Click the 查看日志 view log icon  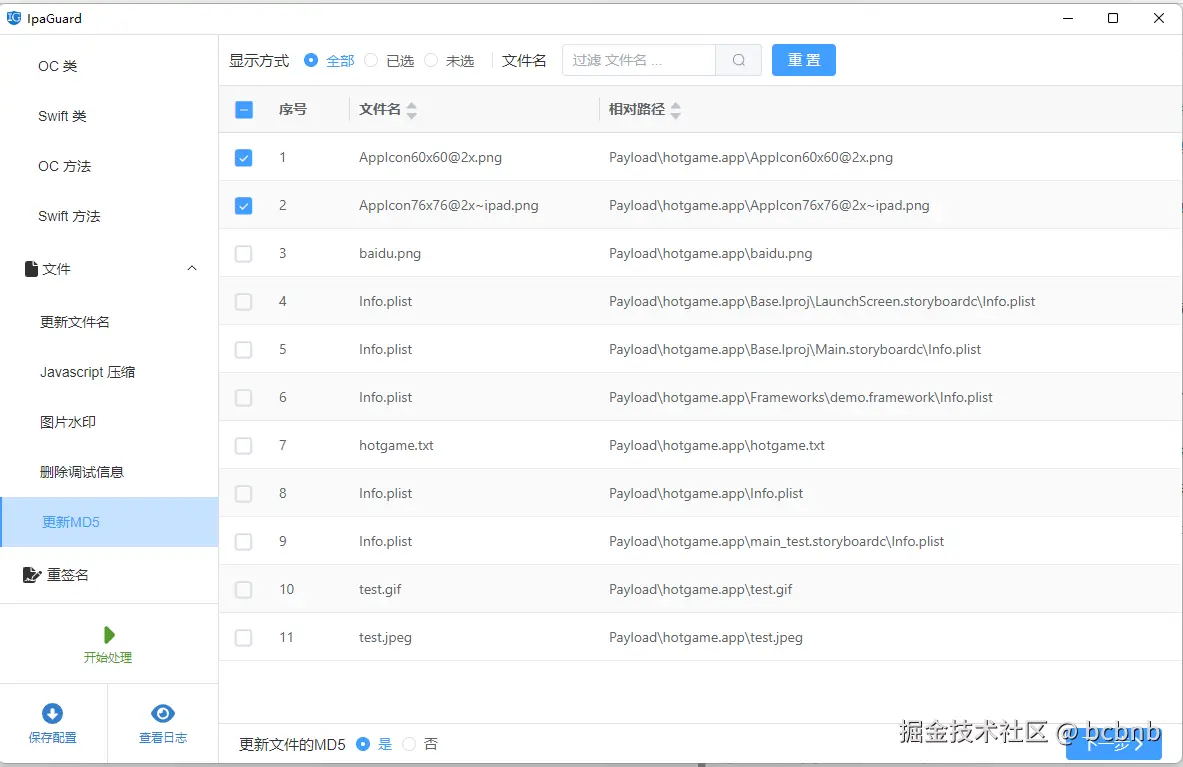[x=162, y=712]
